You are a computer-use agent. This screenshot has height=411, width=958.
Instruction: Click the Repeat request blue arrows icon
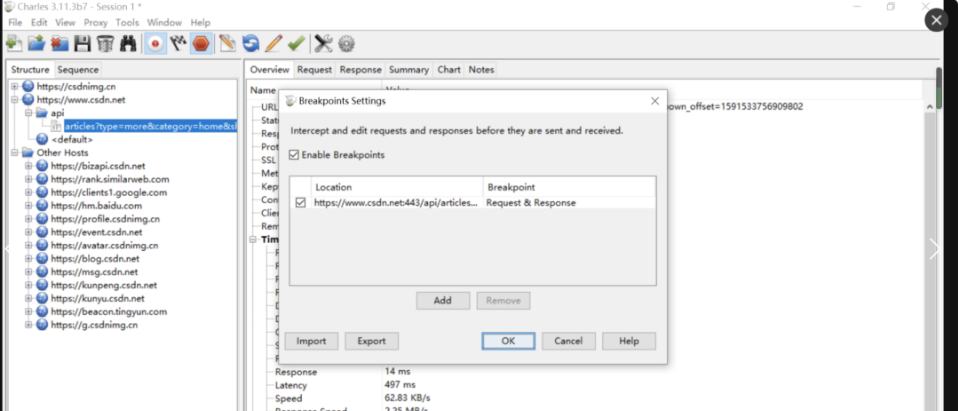250,44
